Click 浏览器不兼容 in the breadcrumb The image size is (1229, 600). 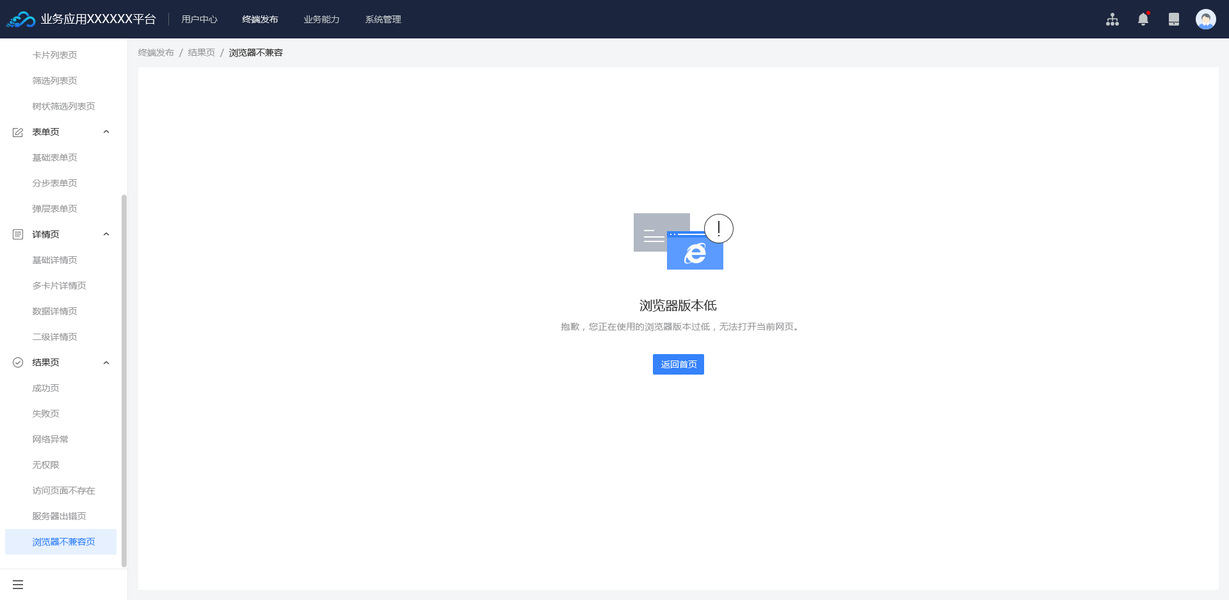256,52
